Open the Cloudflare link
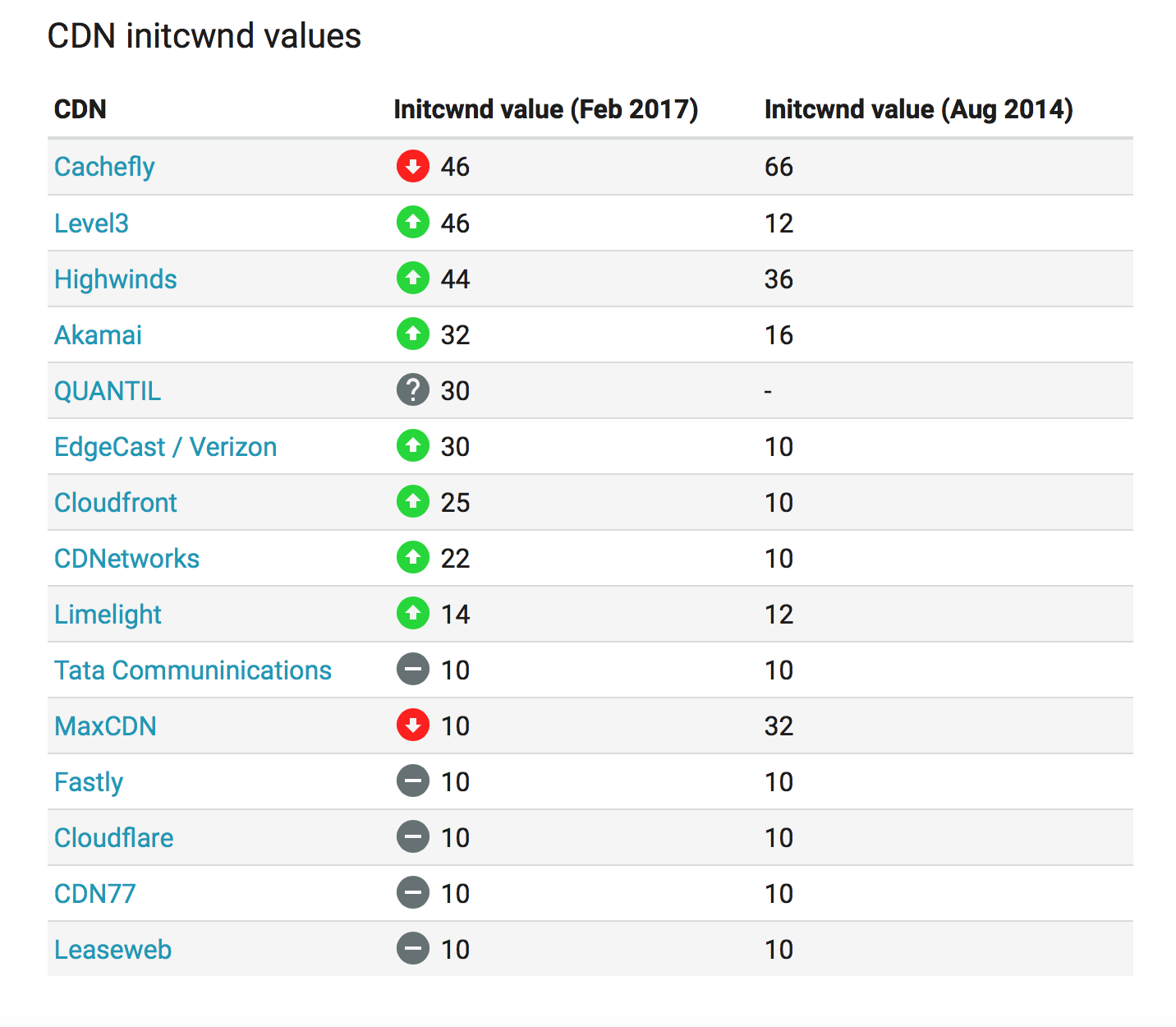 point(114,838)
